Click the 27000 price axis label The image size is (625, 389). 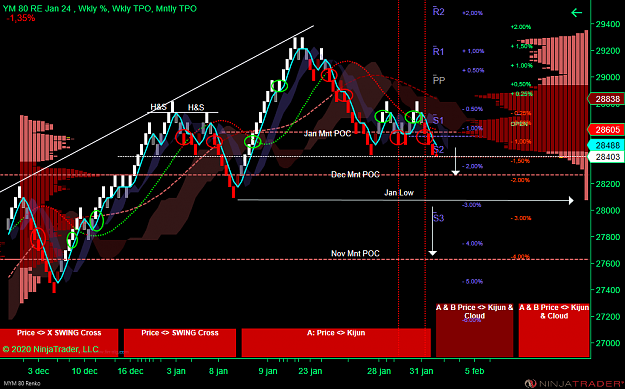click(x=607, y=343)
